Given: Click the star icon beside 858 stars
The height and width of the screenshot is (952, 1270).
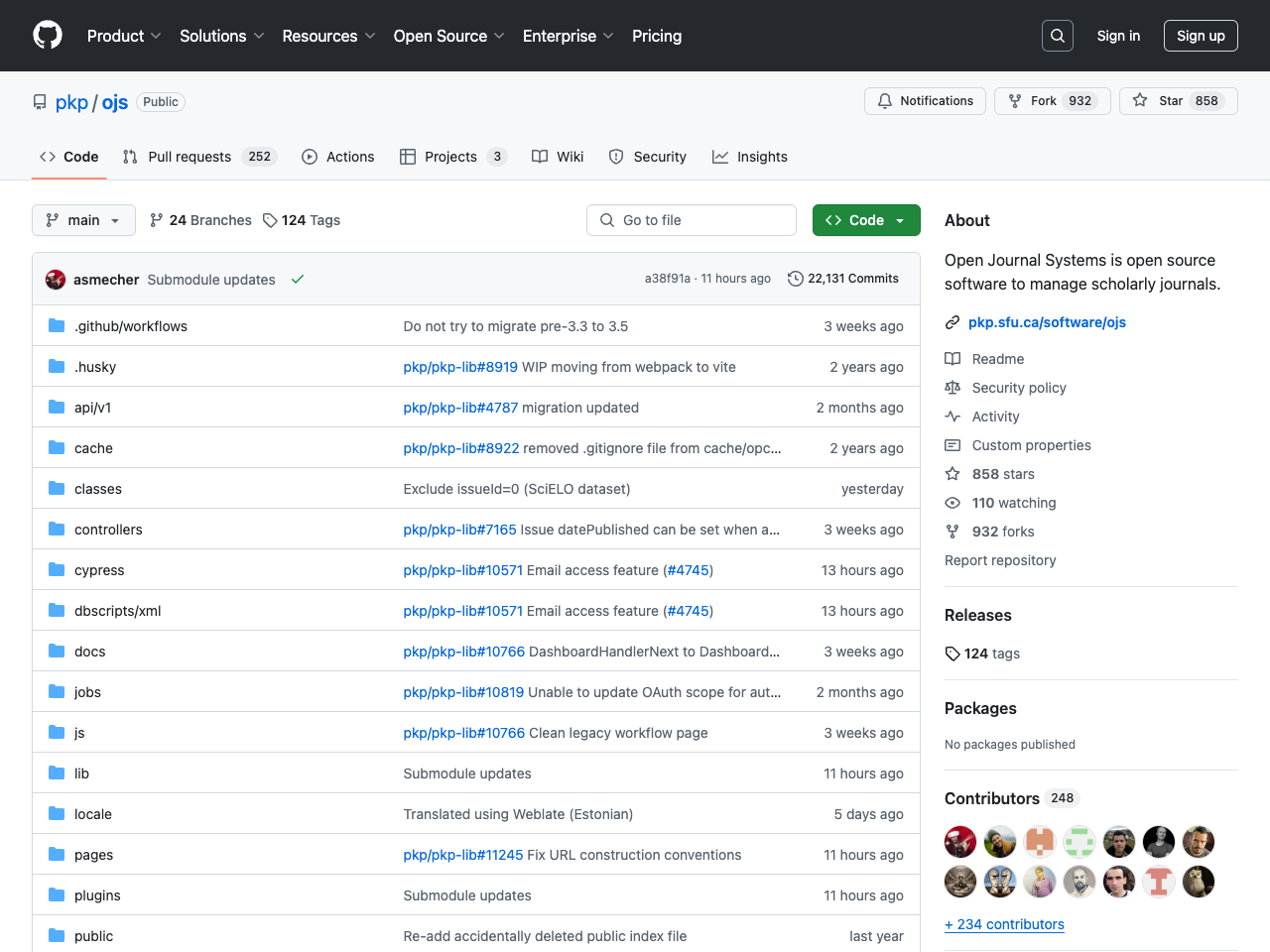Looking at the screenshot, I should pyautogui.click(x=952, y=474).
